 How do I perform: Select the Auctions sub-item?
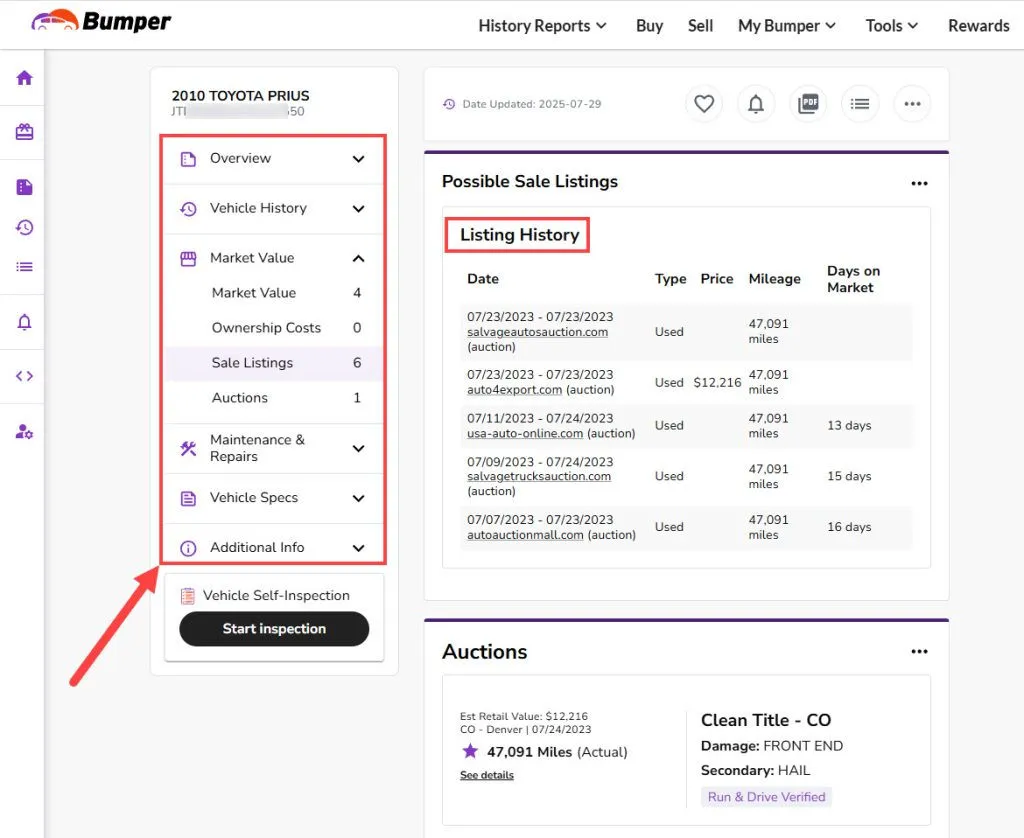coord(273,398)
